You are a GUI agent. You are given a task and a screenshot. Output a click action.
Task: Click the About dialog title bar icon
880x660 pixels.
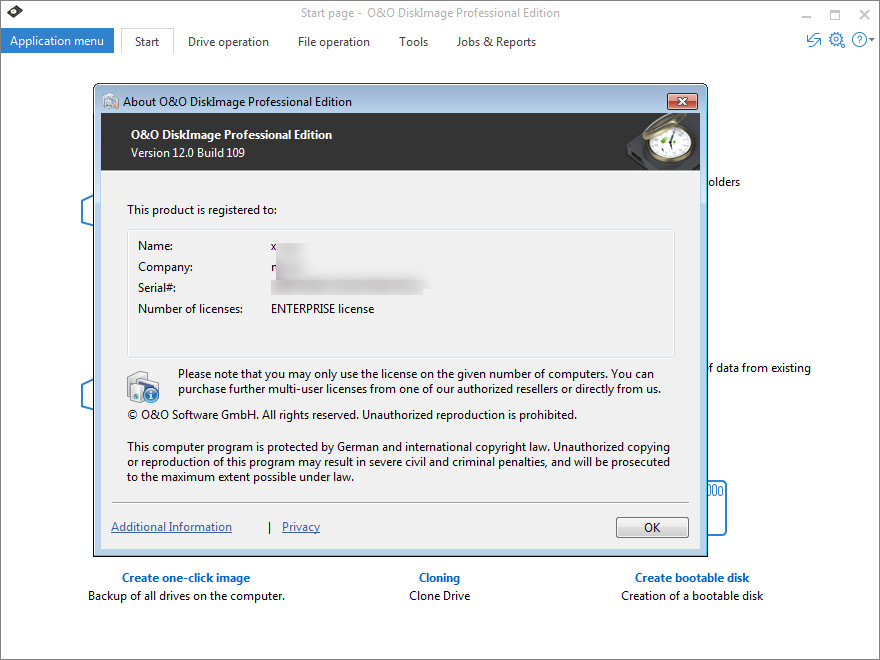point(111,102)
